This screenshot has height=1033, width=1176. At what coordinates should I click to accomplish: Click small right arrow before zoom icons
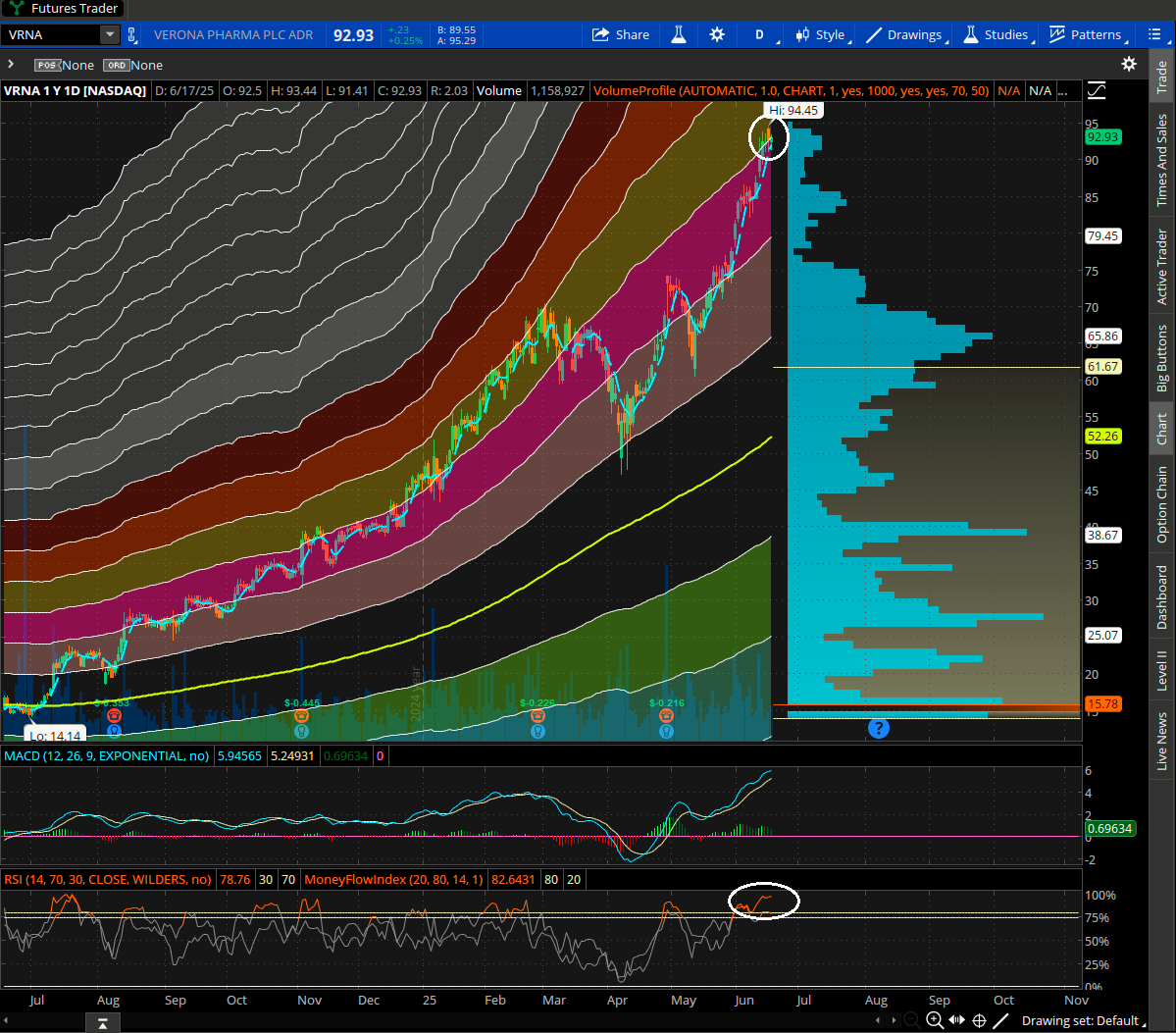tap(894, 1020)
